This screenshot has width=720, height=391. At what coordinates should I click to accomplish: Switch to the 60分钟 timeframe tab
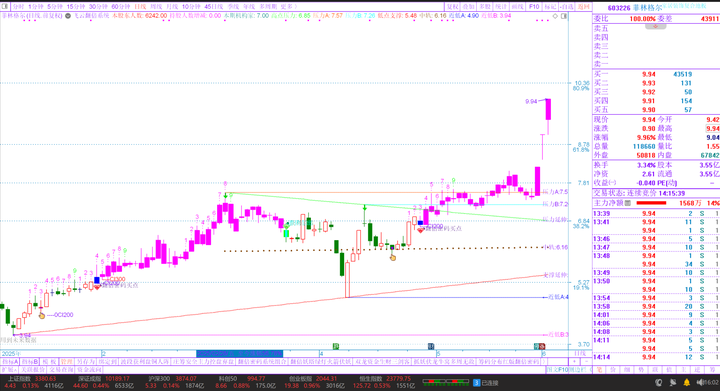coord(121,6)
